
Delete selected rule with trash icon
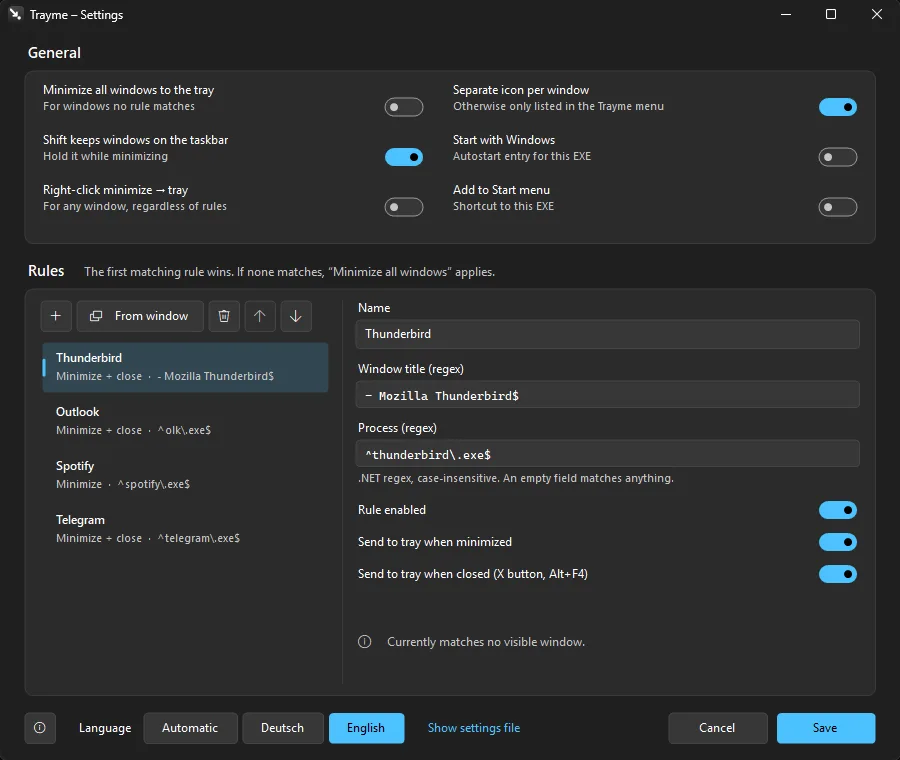pos(224,316)
